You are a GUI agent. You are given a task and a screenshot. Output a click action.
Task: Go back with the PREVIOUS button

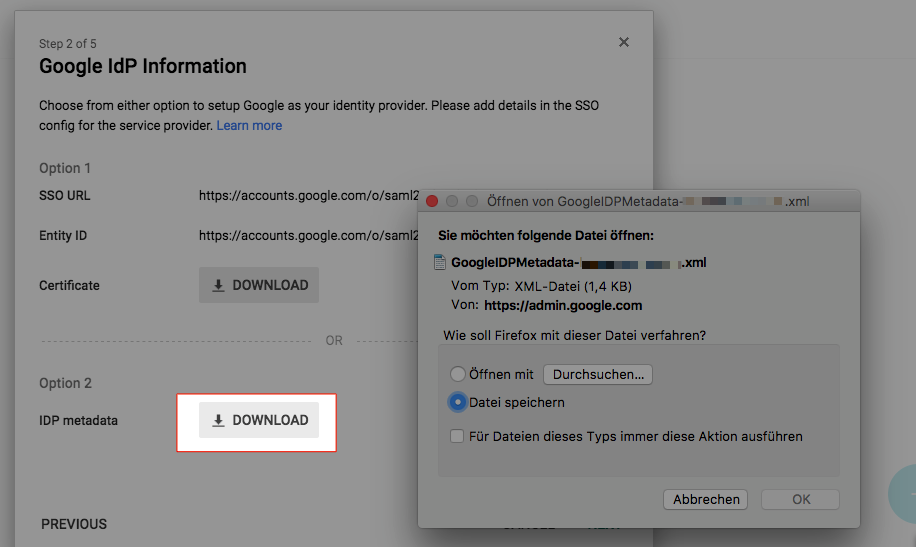click(74, 524)
